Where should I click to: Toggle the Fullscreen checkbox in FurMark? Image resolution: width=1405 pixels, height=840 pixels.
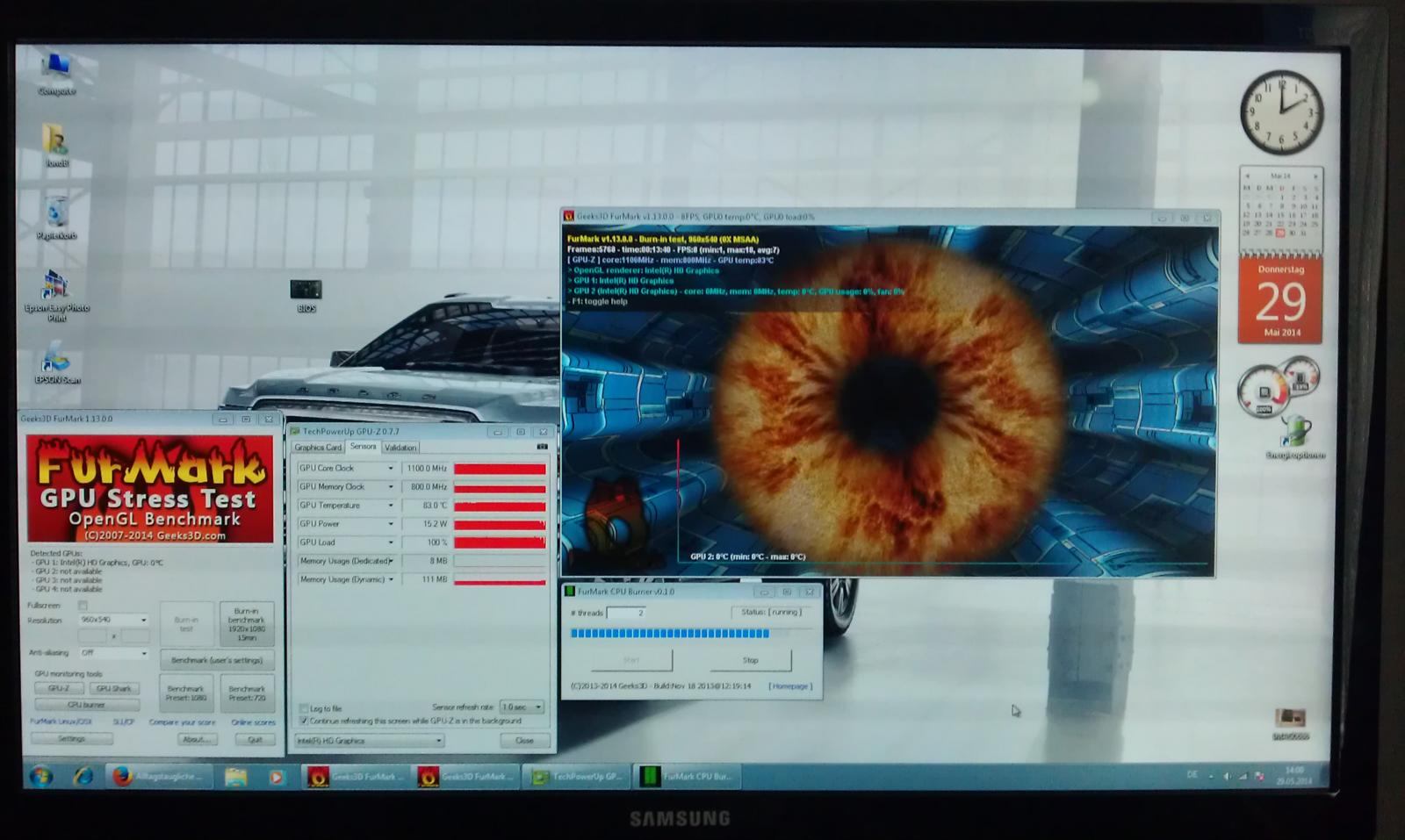pyautogui.click(x=83, y=605)
